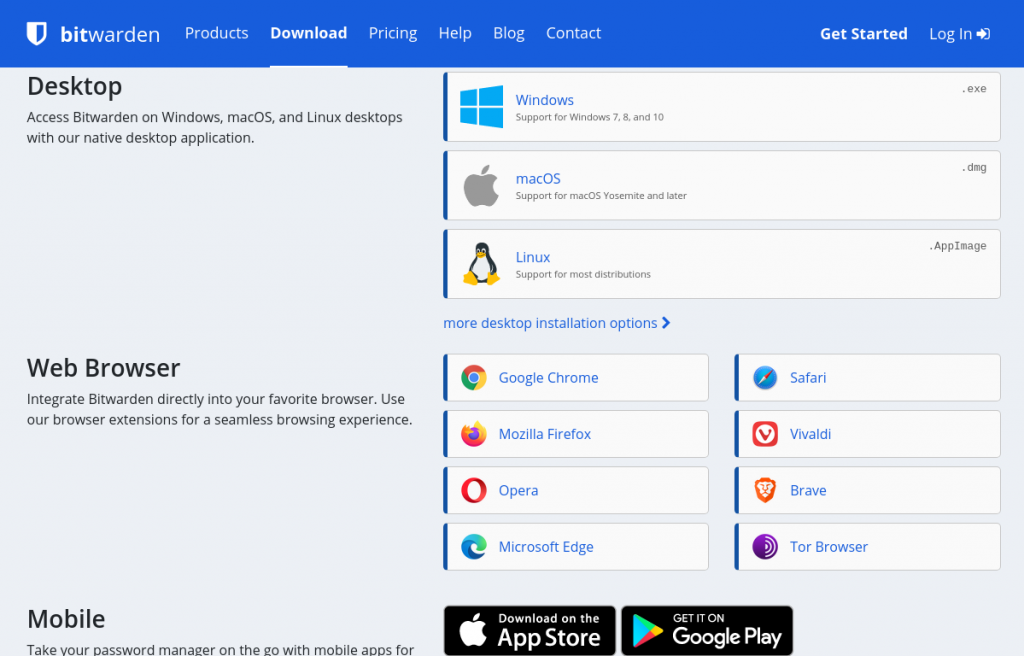
Task: Click the Apple macOS logo icon
Action: (481, 186)
